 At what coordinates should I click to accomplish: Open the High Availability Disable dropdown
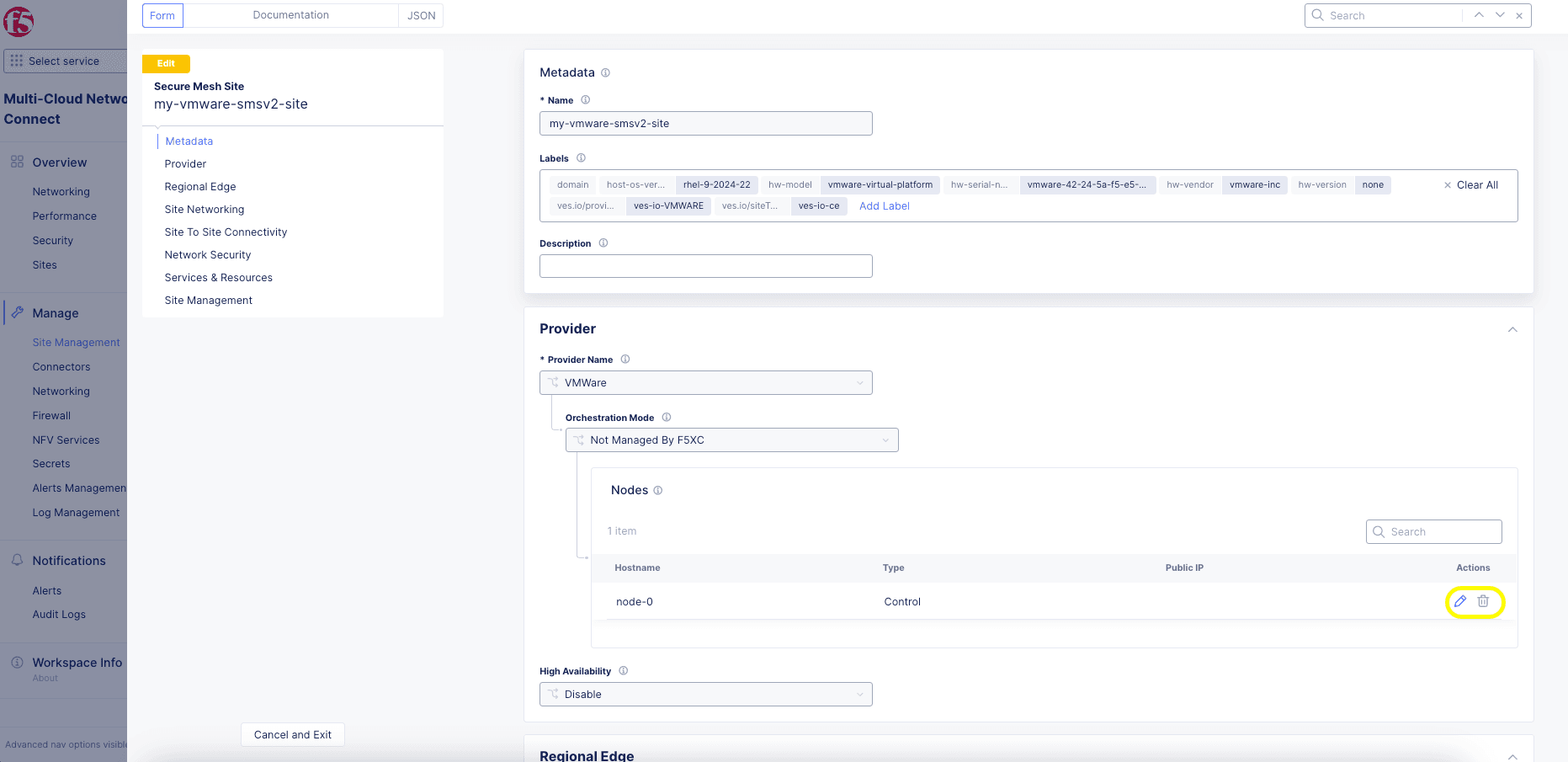(705, 694)
